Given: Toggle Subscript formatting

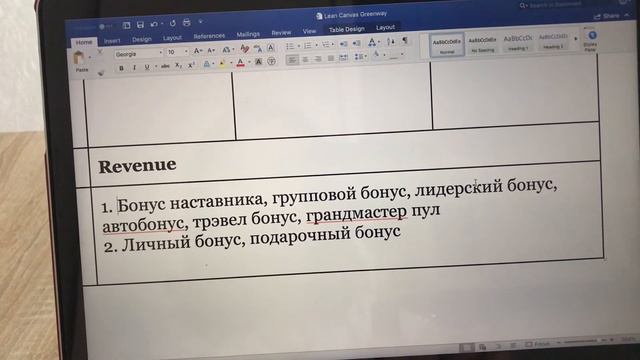Looking at the screenshot, I should coord(178,65).
